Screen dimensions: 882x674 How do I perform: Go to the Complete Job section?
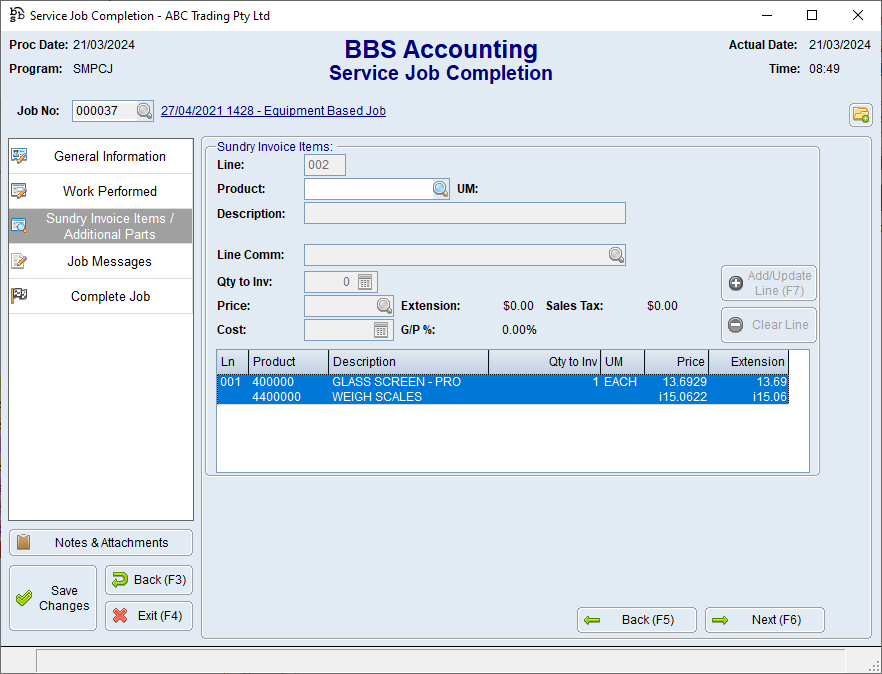(100, 296)
